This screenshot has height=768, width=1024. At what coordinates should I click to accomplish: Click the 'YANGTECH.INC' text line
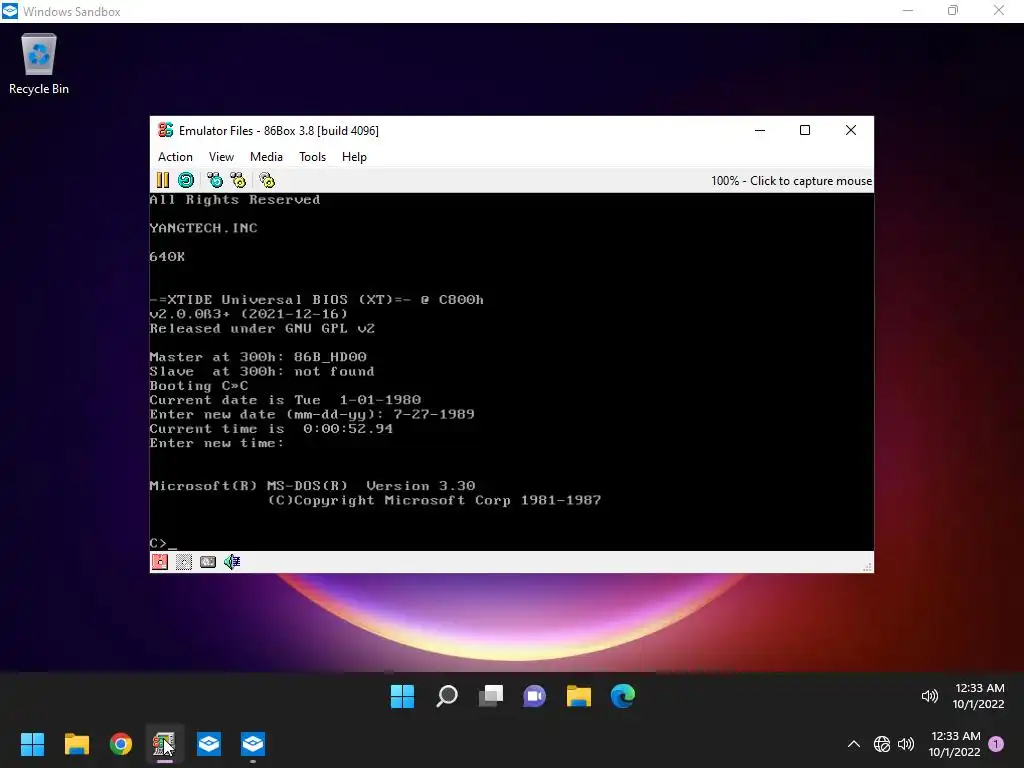(x=203, y=228)
